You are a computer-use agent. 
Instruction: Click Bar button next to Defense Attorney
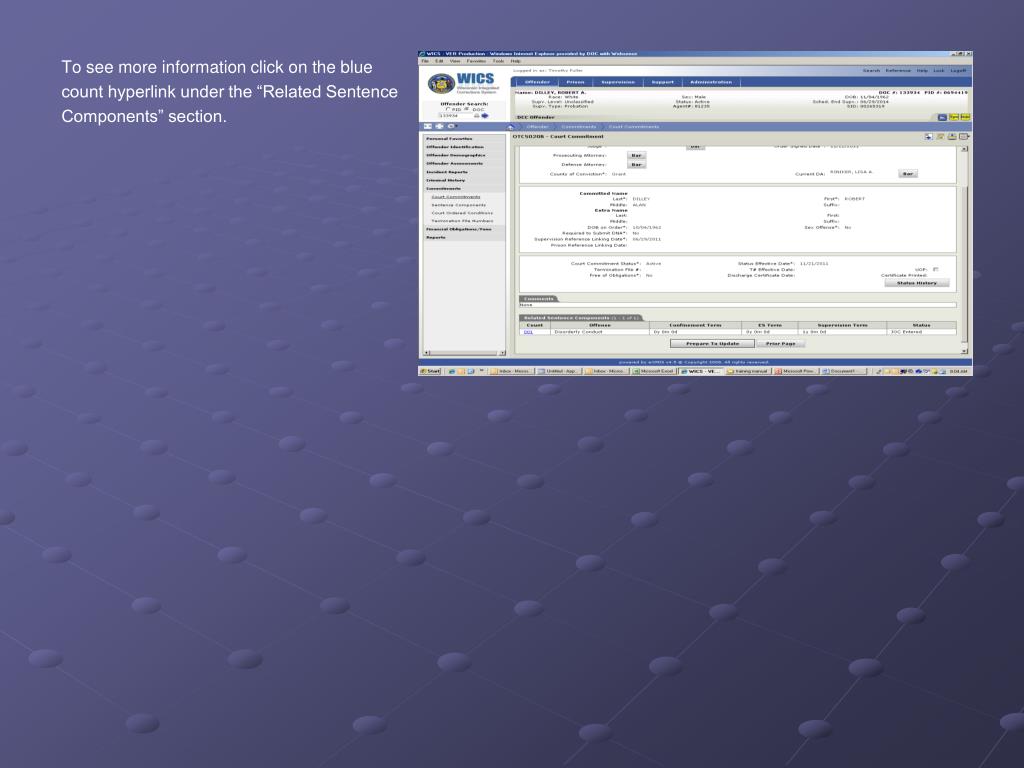(636, 165)
